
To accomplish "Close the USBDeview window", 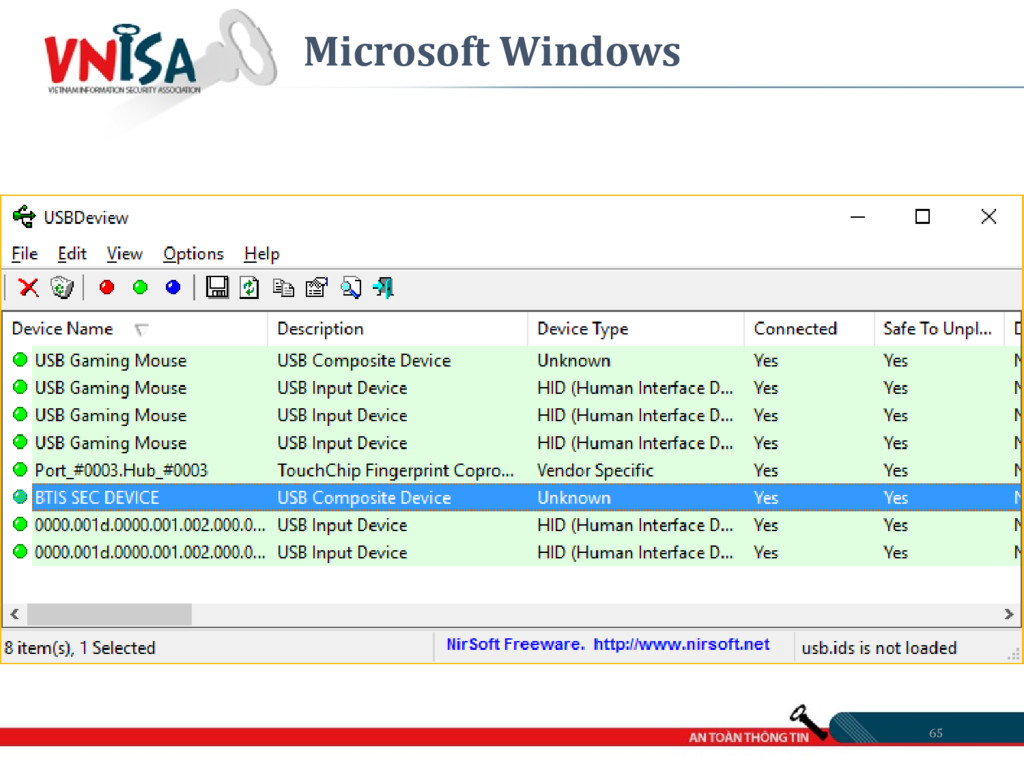I will (x=989, y=217).
